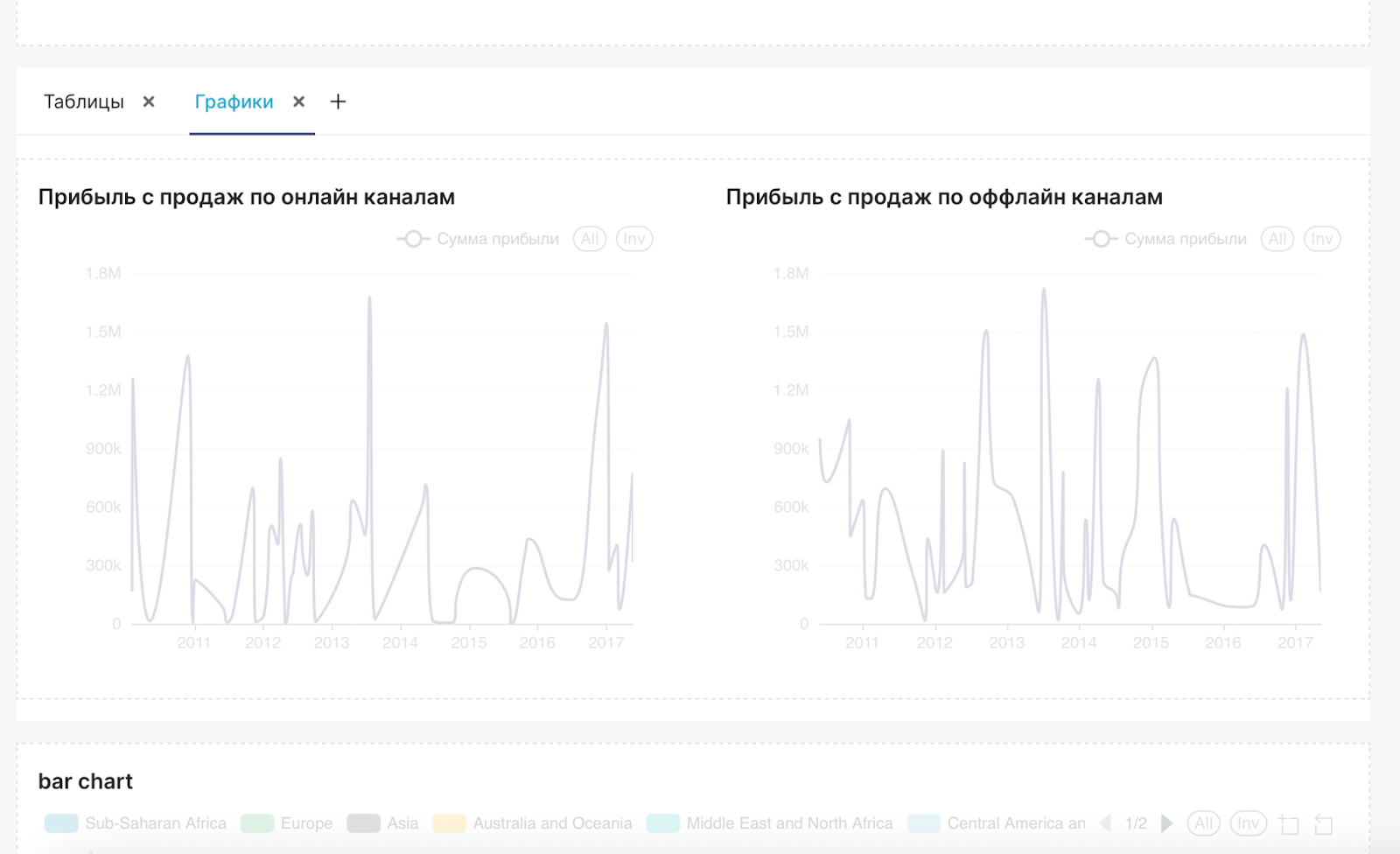Invert legend selection in online channels chart
Image resolution: width=1400 pixels, height=854 pixels.
634,239
